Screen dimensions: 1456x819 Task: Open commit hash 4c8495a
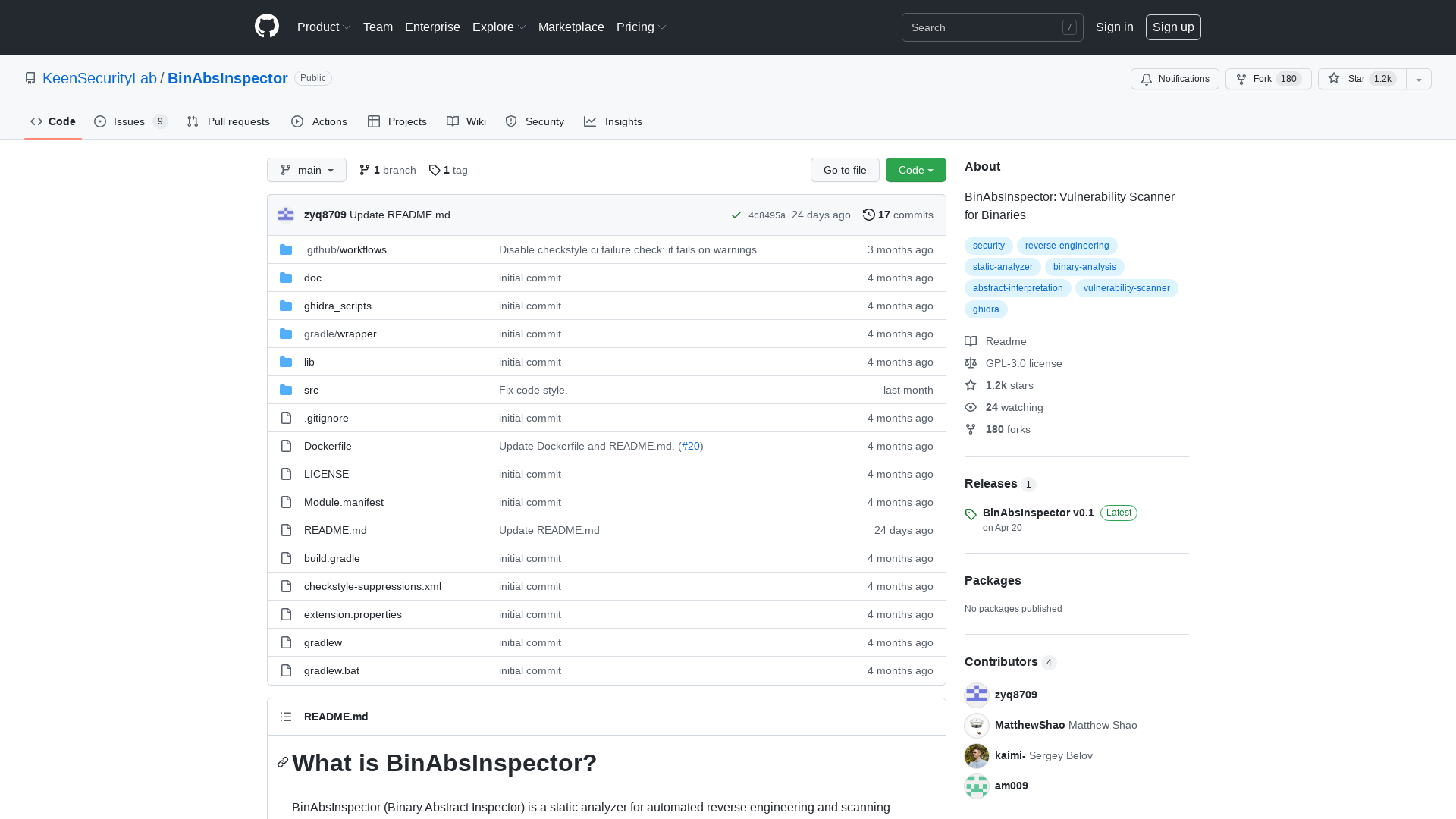(x=767, y=215)
